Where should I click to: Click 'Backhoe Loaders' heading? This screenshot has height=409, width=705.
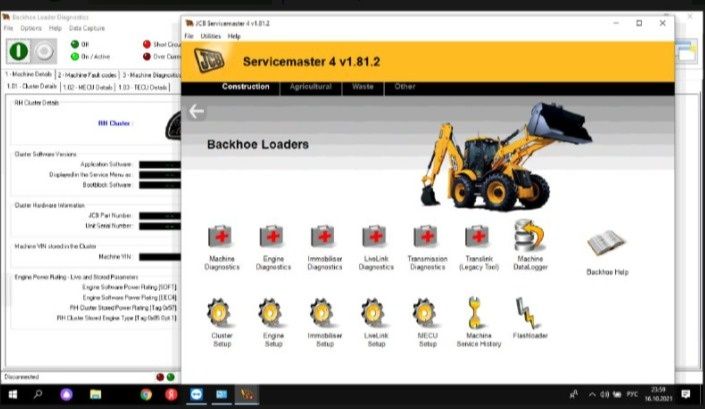click(x=258, y=144)
